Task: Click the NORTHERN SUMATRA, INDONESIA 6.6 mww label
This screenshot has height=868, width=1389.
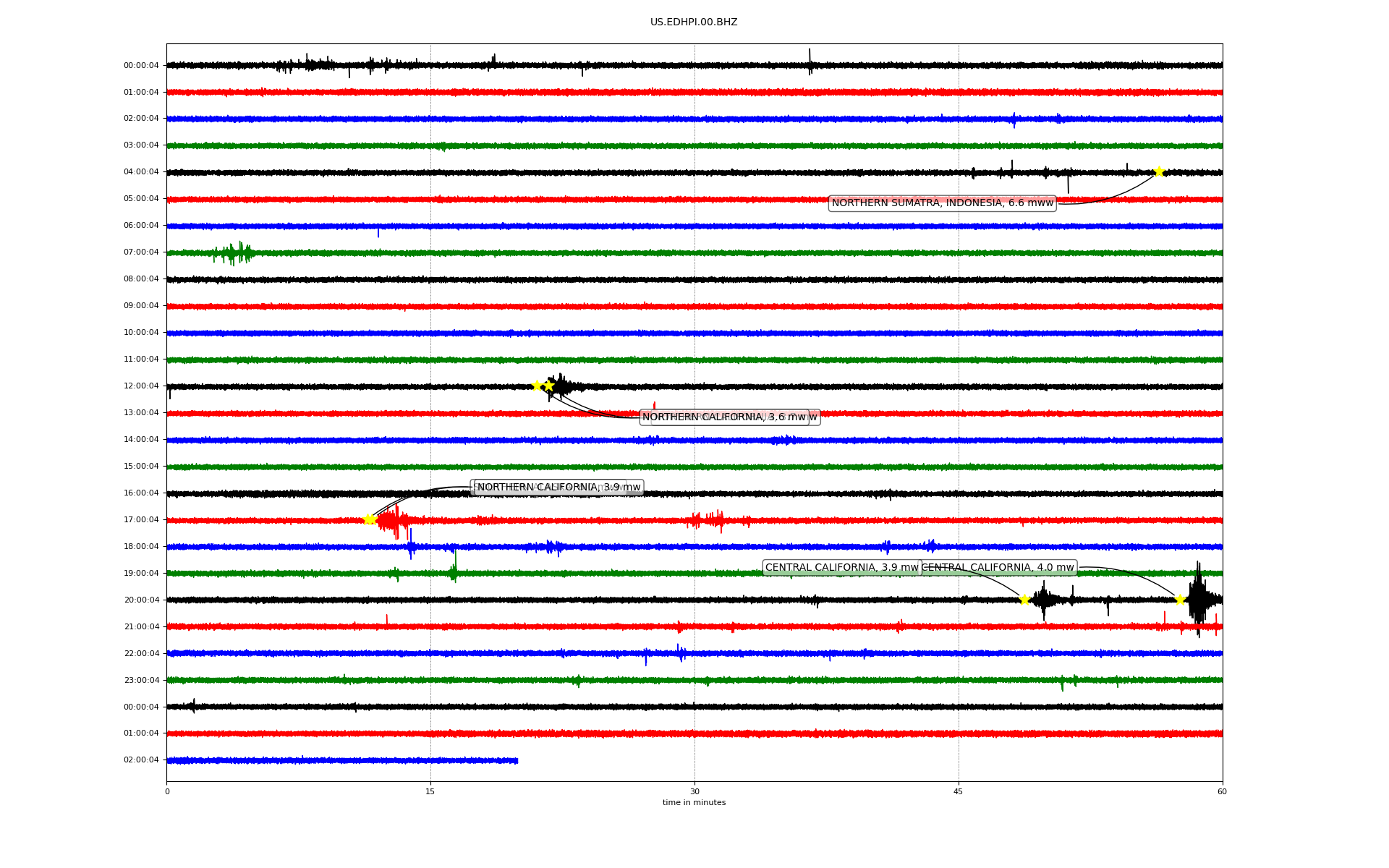Action: (942, 203)
